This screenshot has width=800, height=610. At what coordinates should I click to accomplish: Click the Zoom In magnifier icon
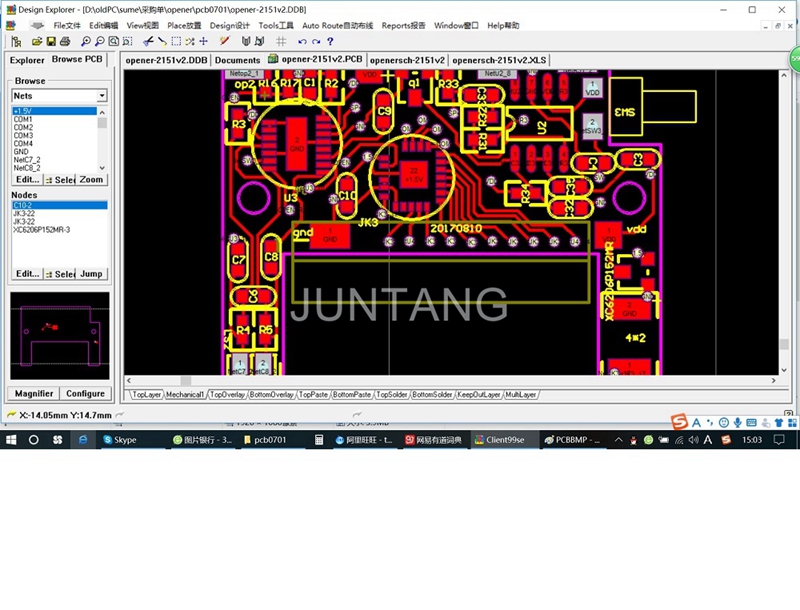coord(86,41)
